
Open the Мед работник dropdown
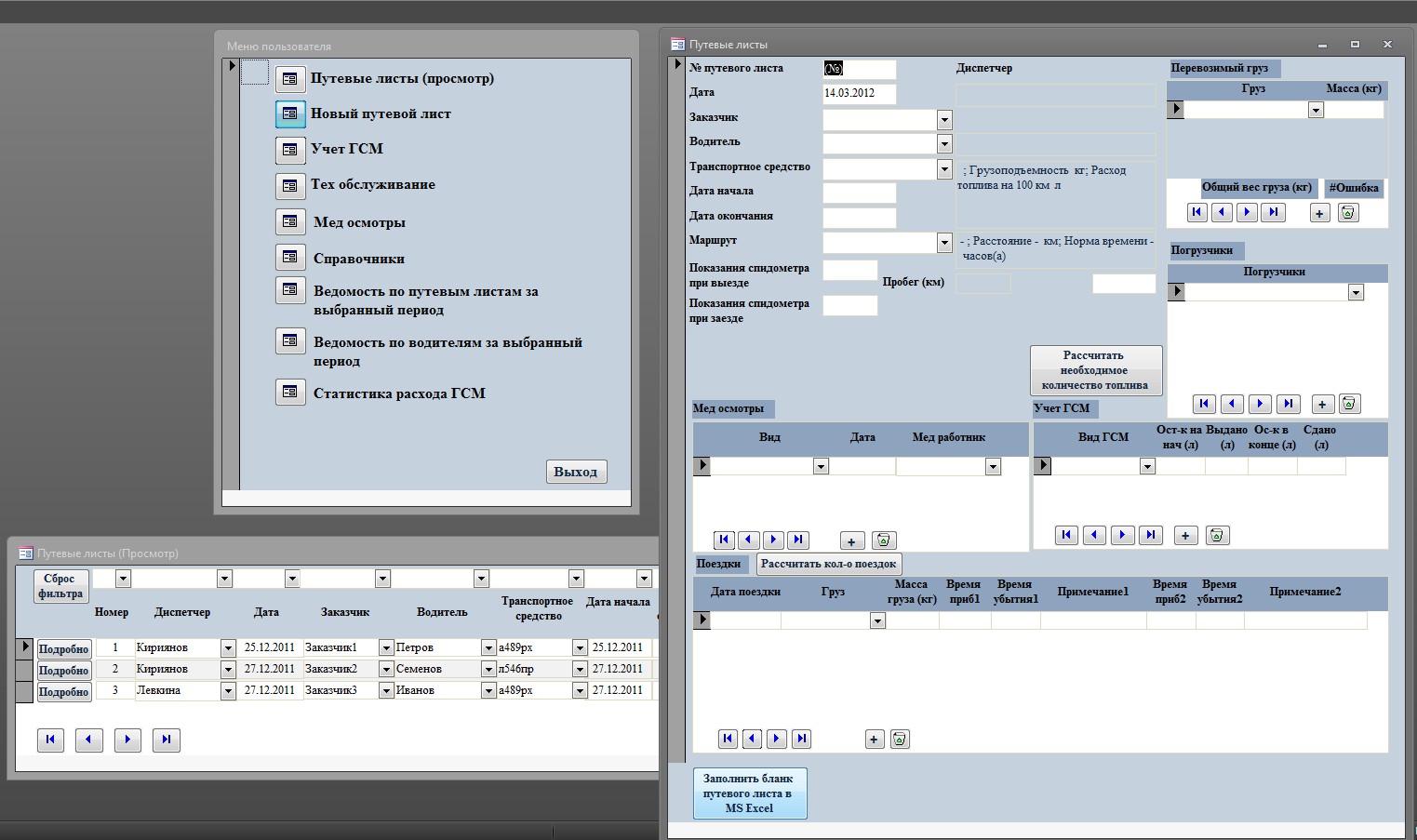tap(993, 466)
